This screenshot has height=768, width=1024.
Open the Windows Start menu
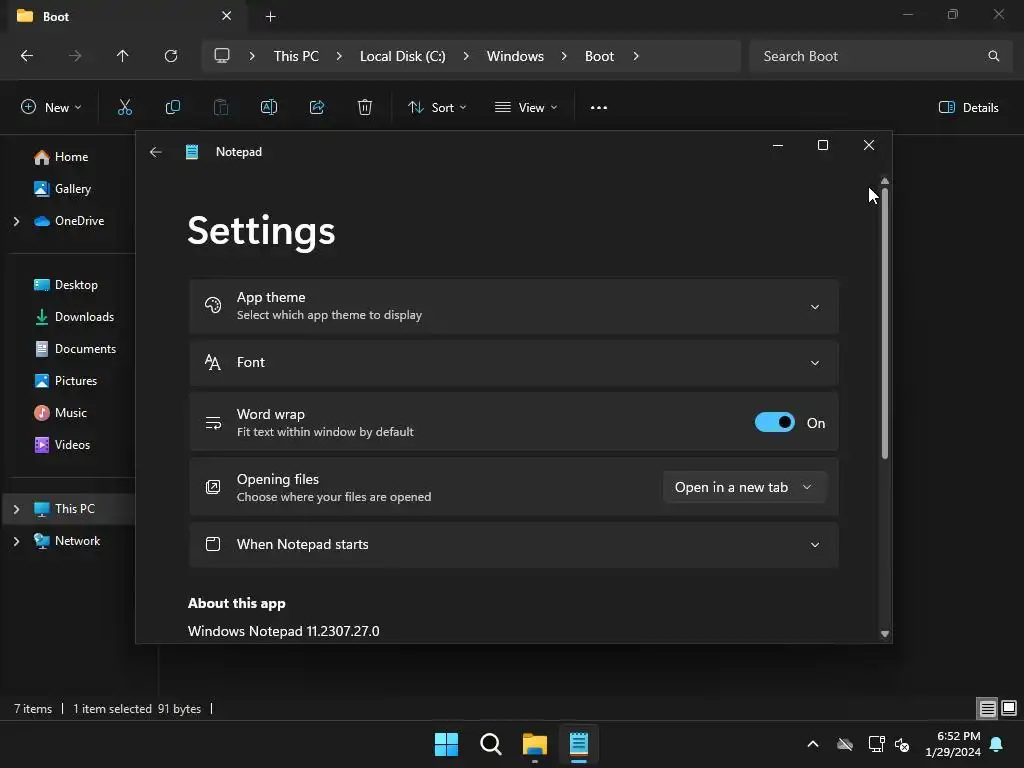tap(447, 744)
